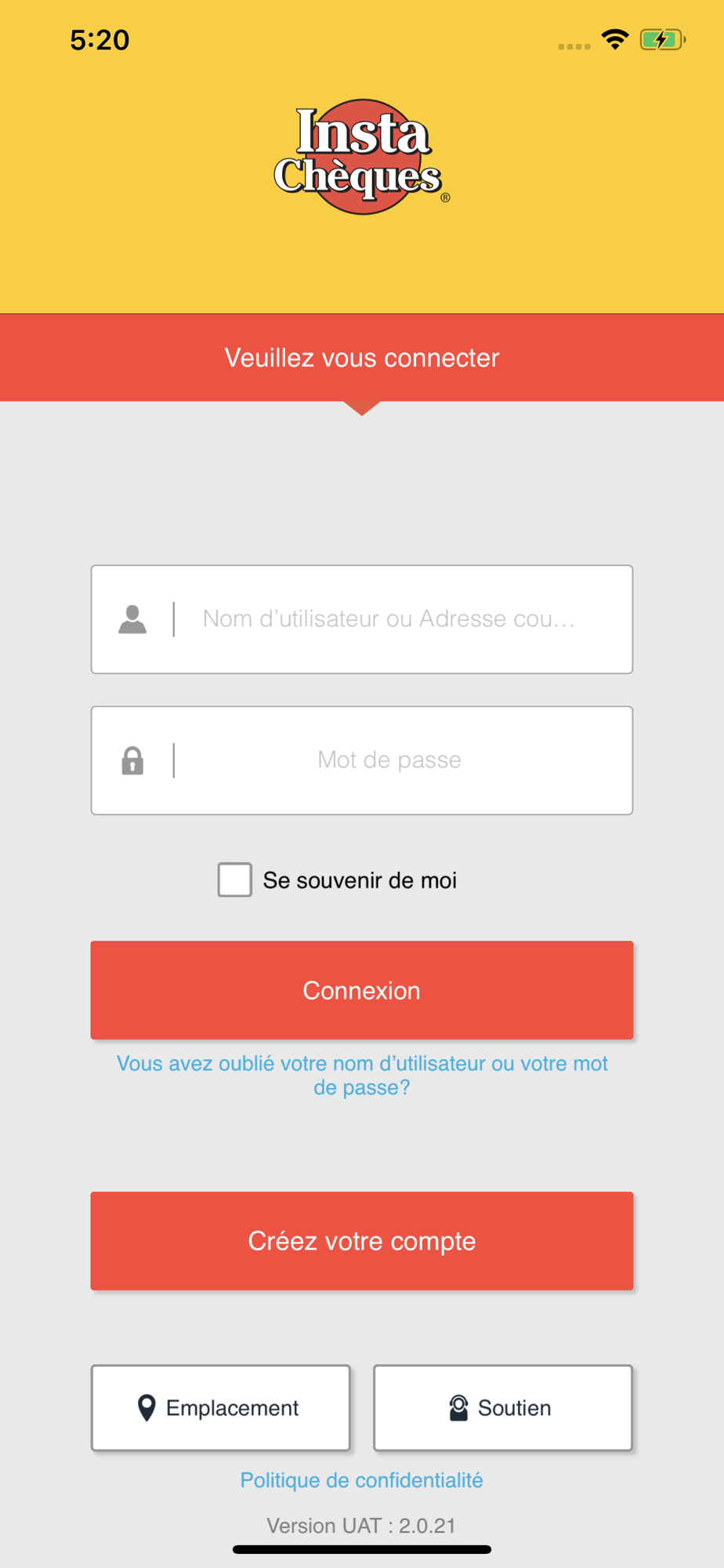Image resolution: width=724 pixels, height=1568 pixels.
Task: Open Politique de confidentialité link
Action: click(x=362, y=1480)
